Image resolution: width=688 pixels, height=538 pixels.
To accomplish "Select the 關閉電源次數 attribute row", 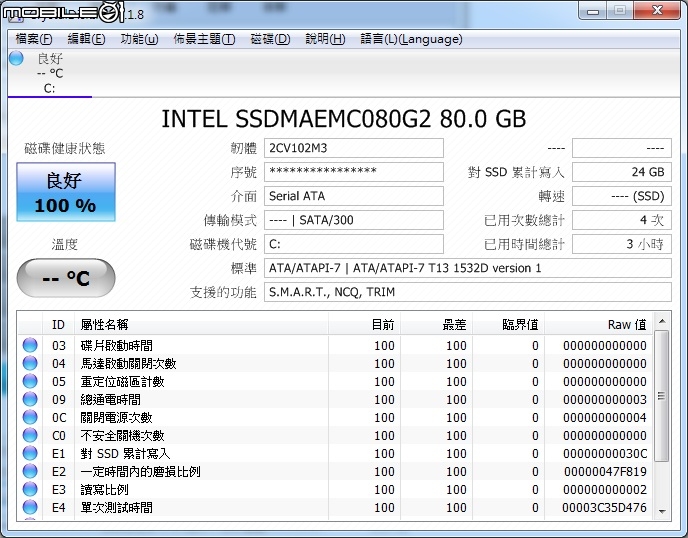I will tap(335, 417).
